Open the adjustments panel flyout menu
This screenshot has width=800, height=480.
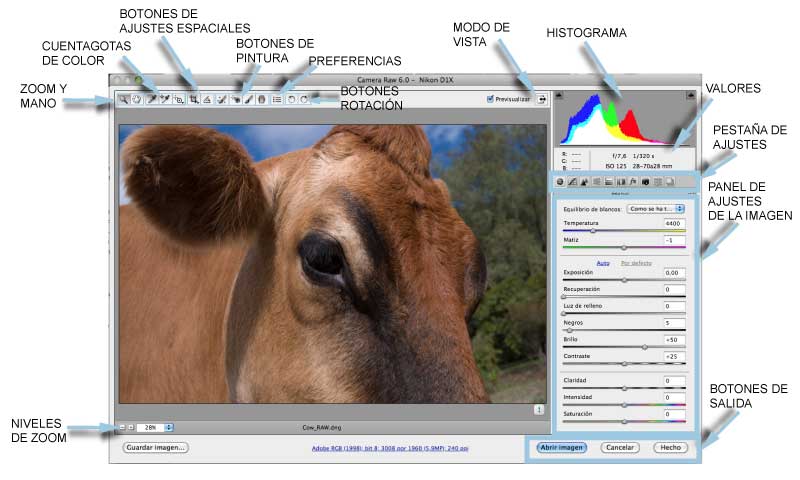691,194
